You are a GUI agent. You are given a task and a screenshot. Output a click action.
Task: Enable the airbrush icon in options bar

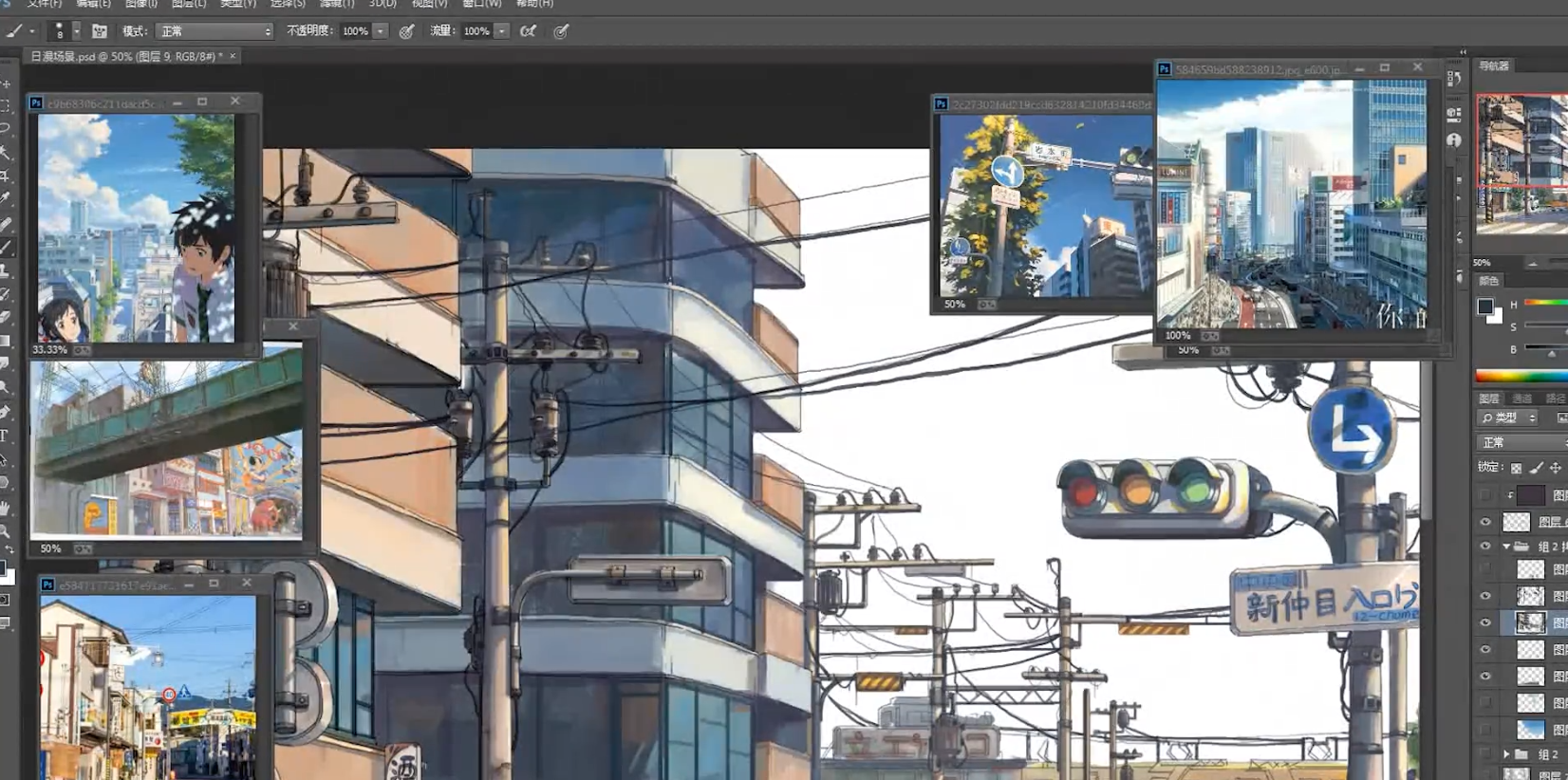click(529, 31)
